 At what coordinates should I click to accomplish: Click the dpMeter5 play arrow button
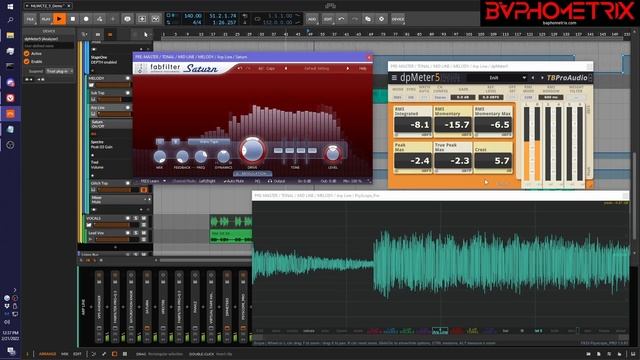point(486,182)
